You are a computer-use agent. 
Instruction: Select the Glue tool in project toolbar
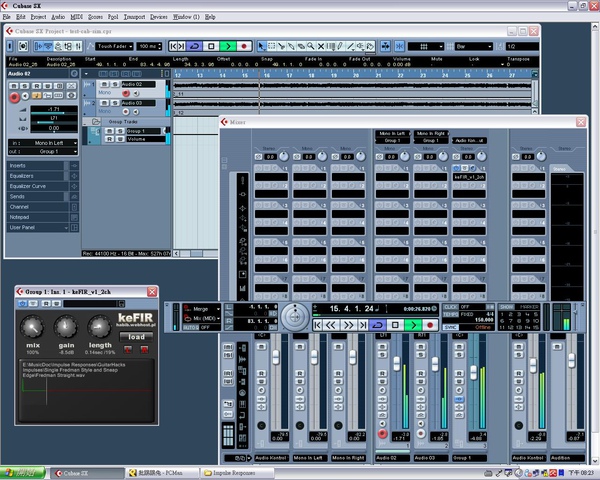[x=292, y=46]
